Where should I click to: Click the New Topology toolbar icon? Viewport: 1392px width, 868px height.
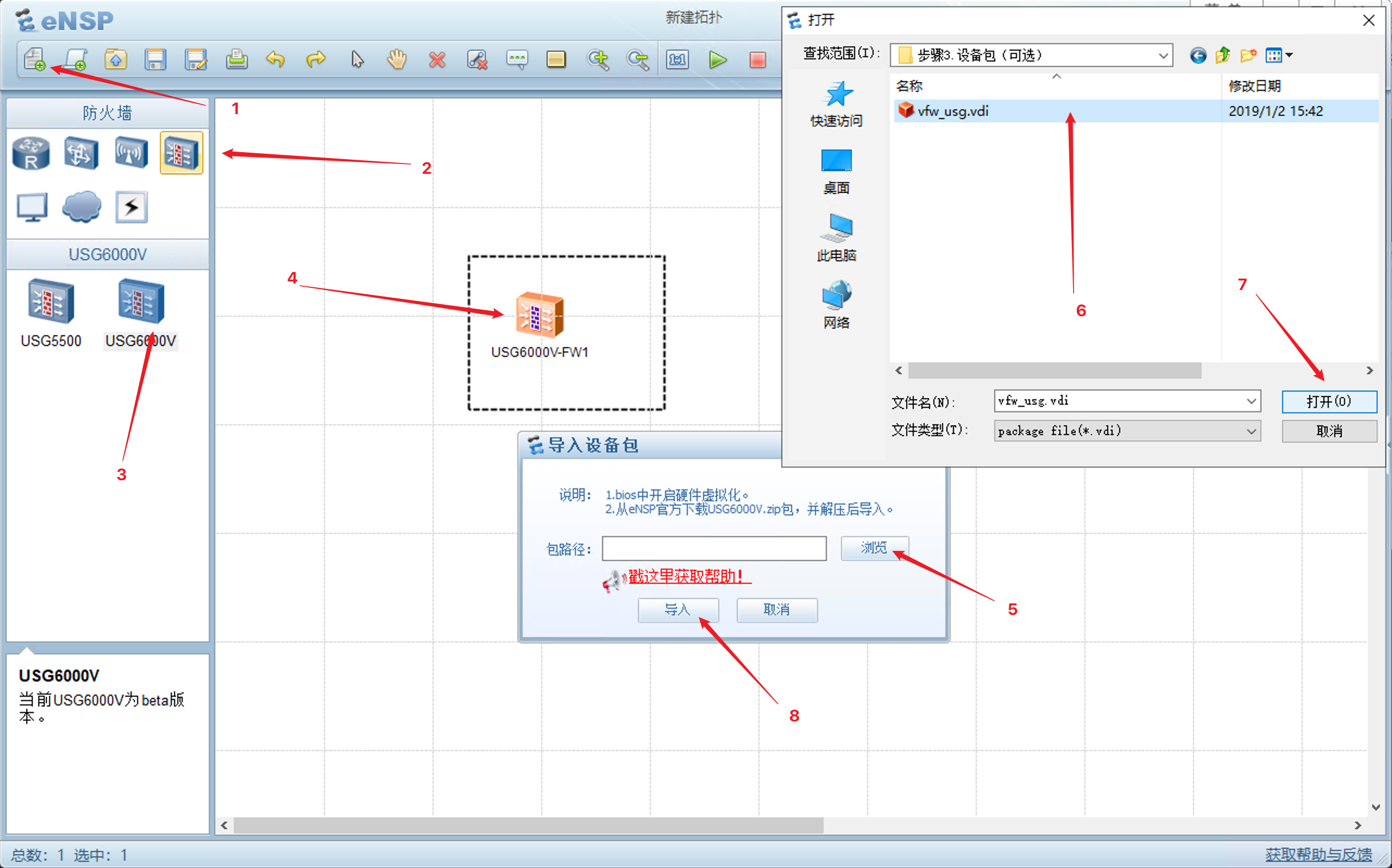point(34,59)
